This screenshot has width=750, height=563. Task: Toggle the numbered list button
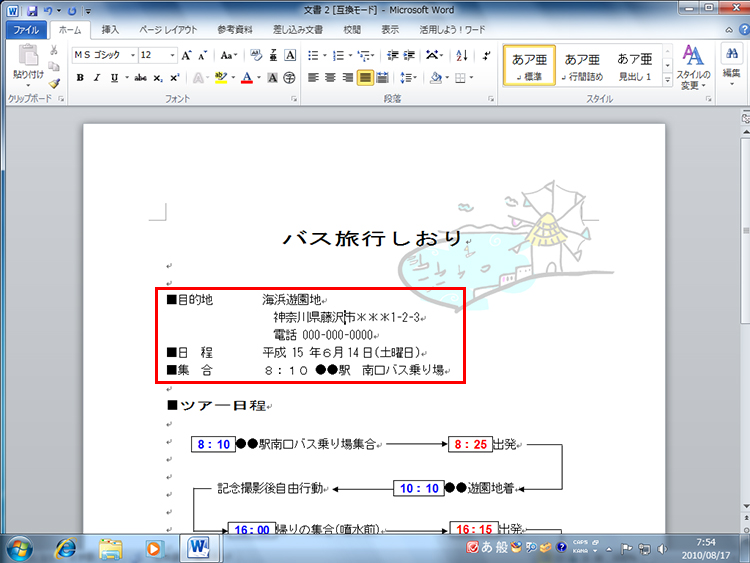(339, 55)
